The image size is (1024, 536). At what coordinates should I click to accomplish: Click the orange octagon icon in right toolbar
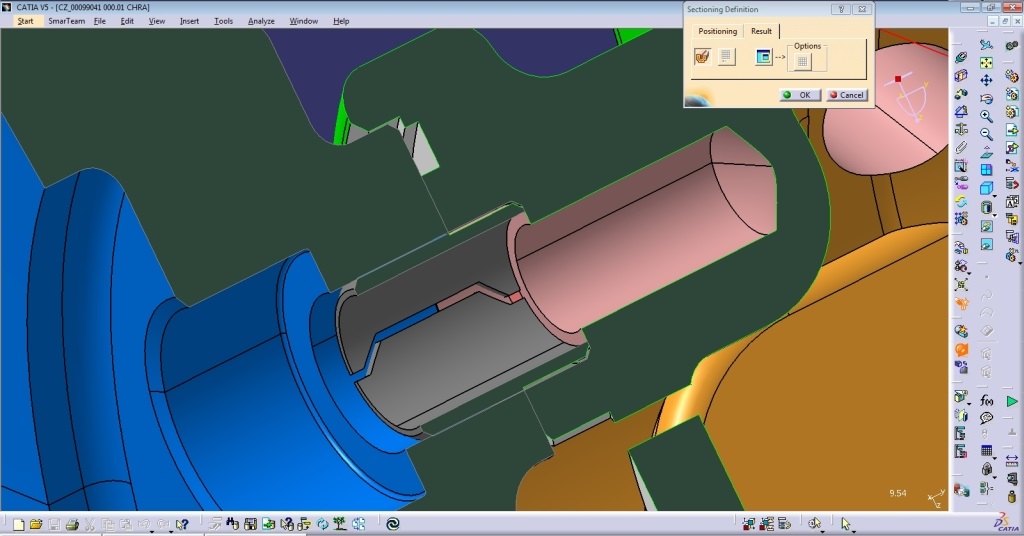coord(961,350)
